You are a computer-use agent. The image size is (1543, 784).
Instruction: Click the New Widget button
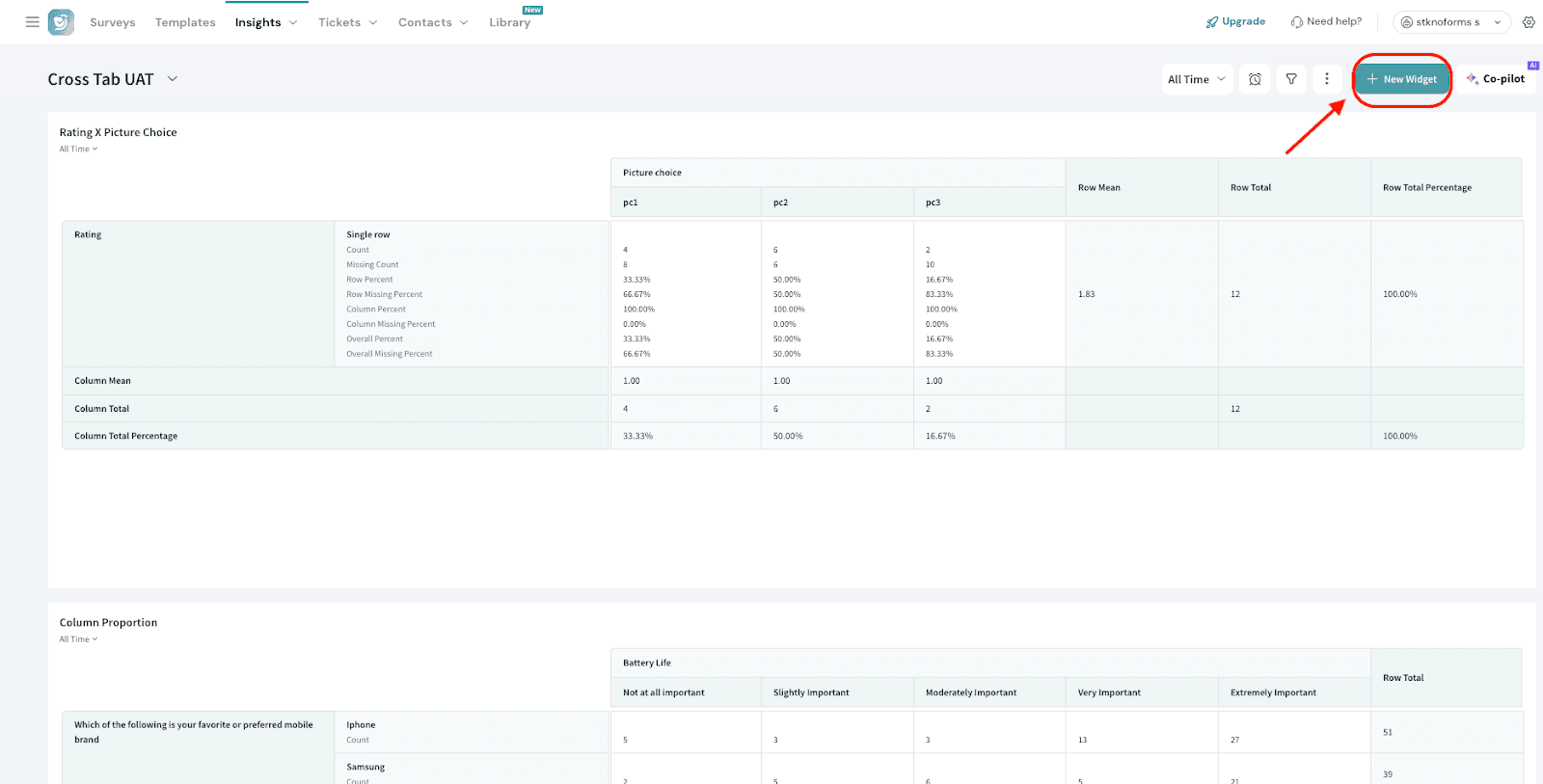1401,79
